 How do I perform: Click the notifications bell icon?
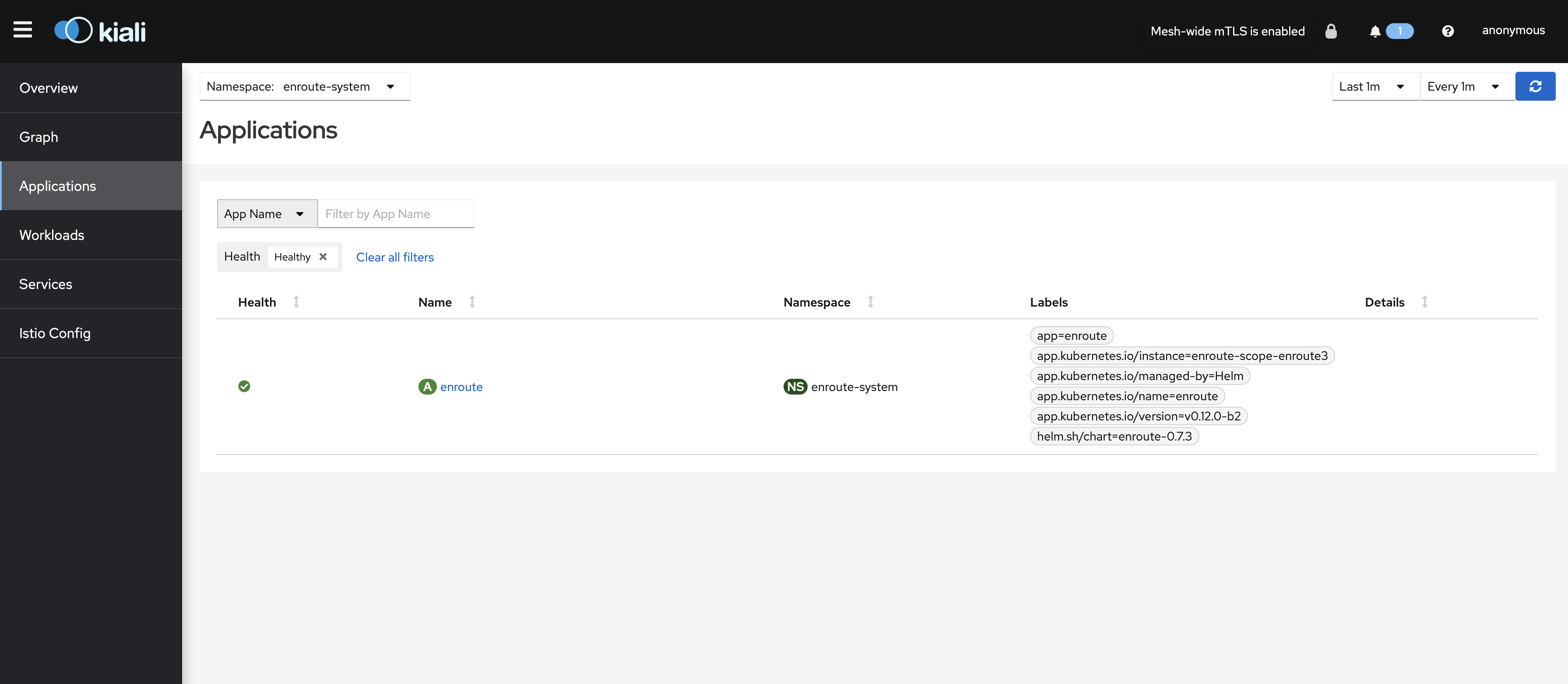[1375, 30]
